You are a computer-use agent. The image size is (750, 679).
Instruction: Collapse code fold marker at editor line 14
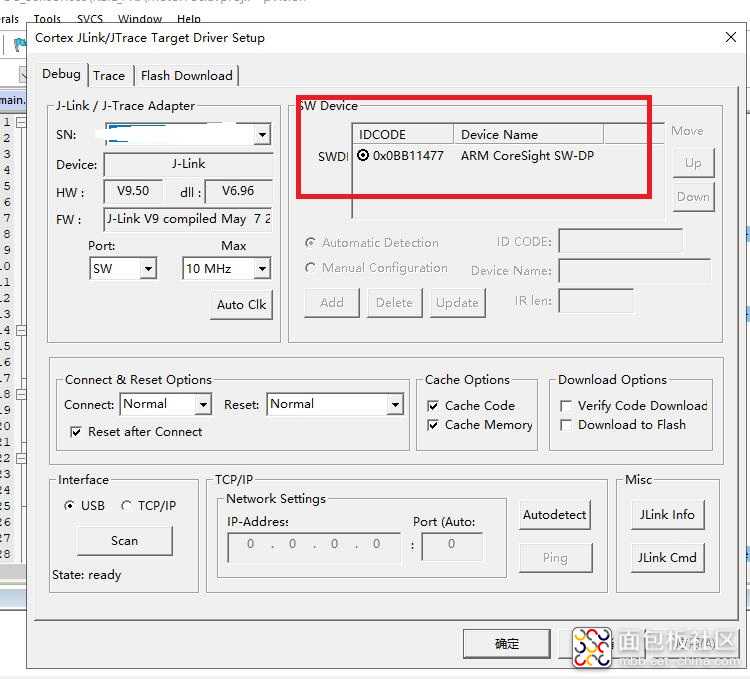(x=21, y=330)
